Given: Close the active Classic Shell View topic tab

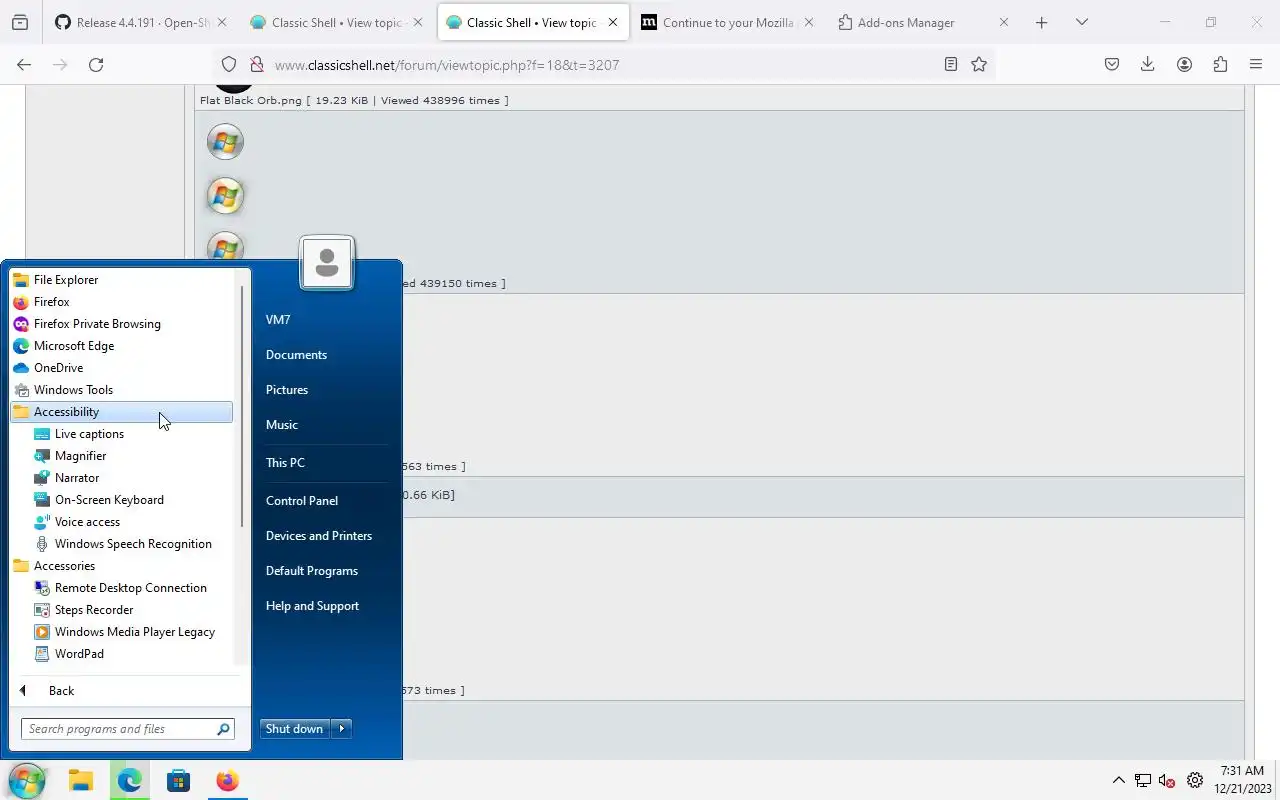Looking at the screenshot, I should 613,22.
